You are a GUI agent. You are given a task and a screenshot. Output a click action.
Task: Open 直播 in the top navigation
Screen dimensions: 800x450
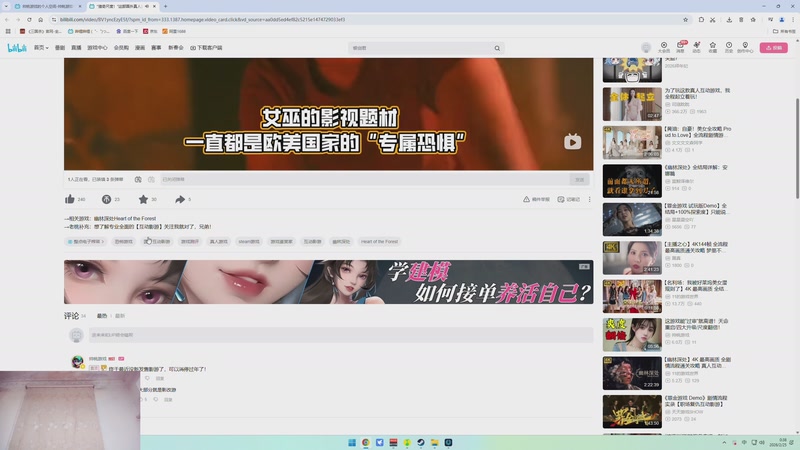(x=76, y=48)
